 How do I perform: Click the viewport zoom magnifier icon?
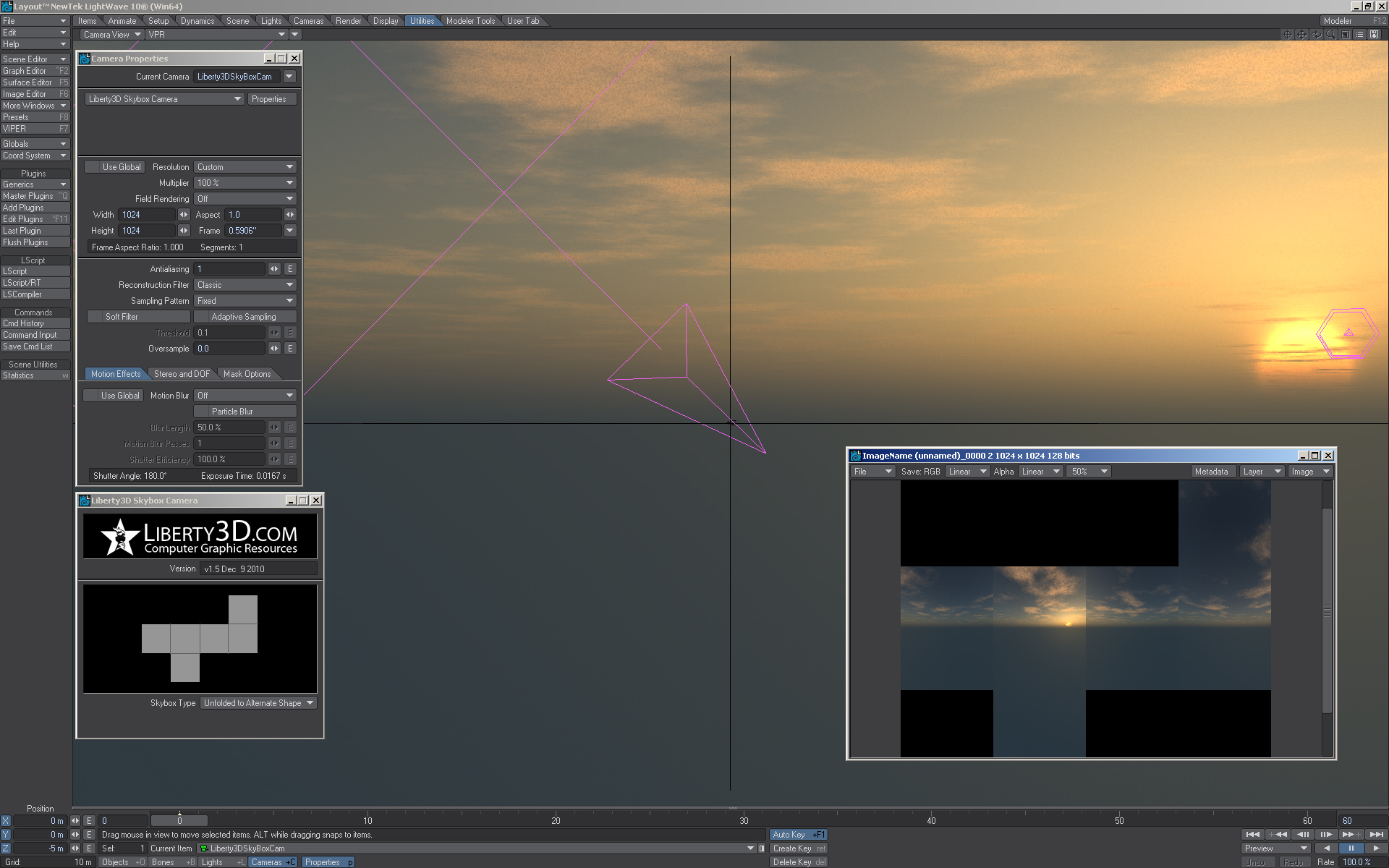pos(1330,34)
